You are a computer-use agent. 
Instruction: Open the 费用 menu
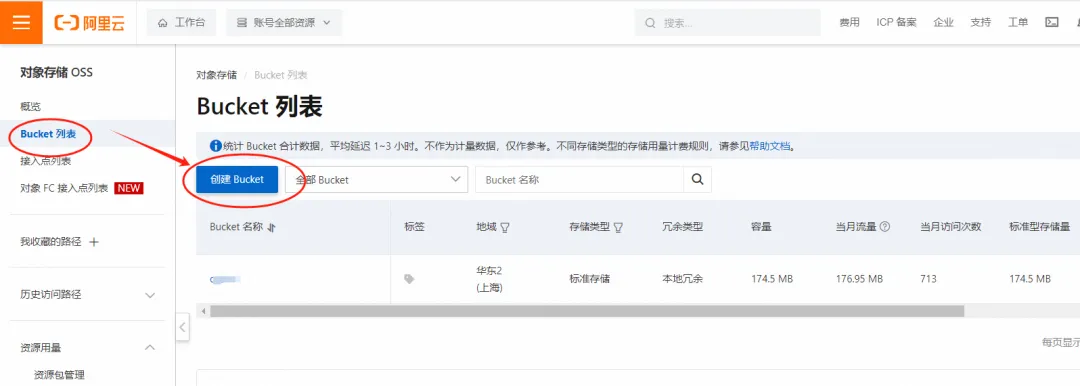[849, 23]
